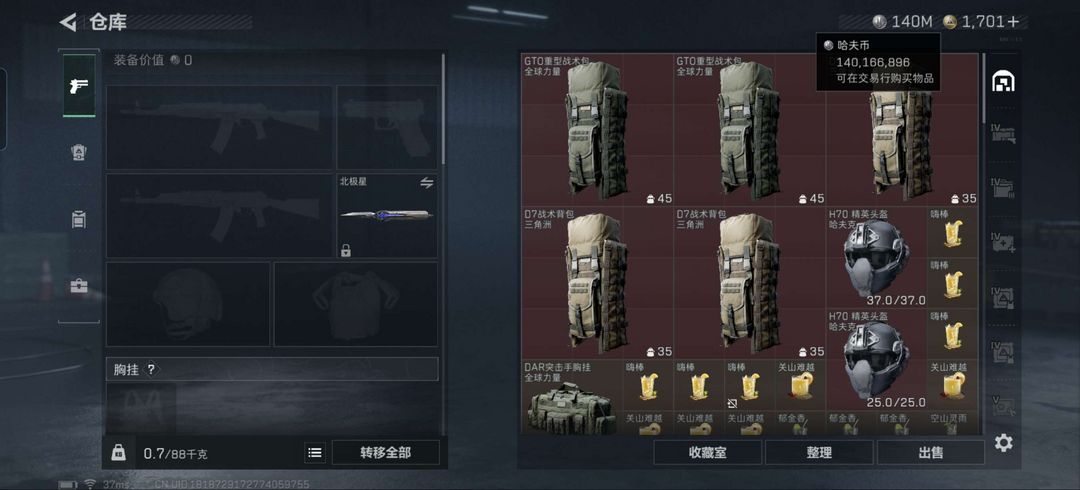1080x490 pixels.
Task: Select the weapons pistol tab in left sidebar
Action: 79,85
